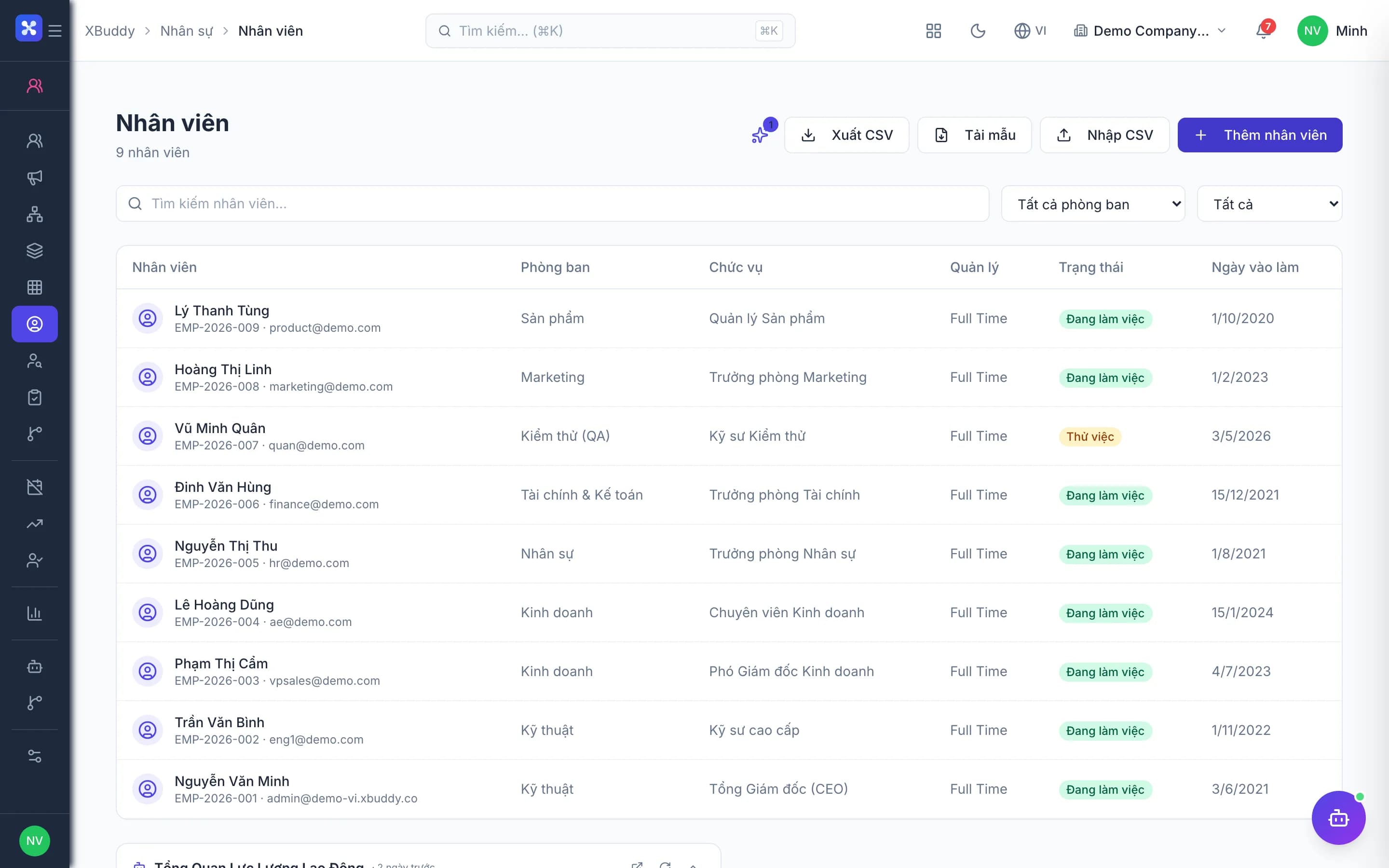Click the Tài chính & Kế toán cell

582,495
